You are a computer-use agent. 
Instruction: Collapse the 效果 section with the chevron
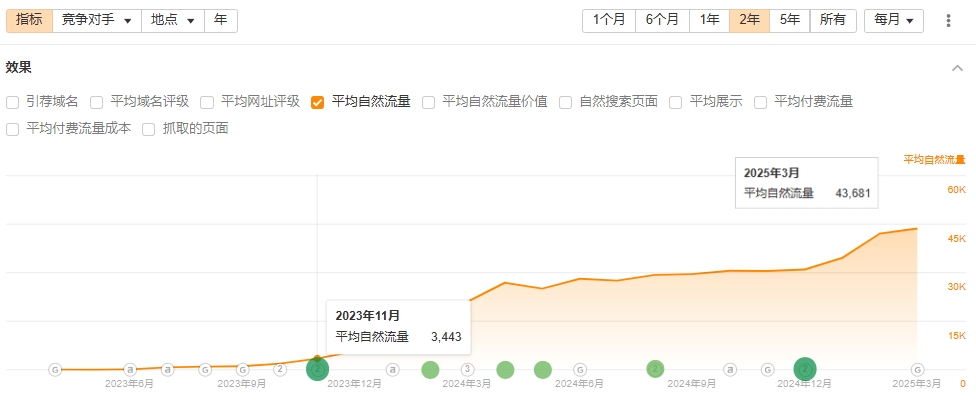[957, 68]
